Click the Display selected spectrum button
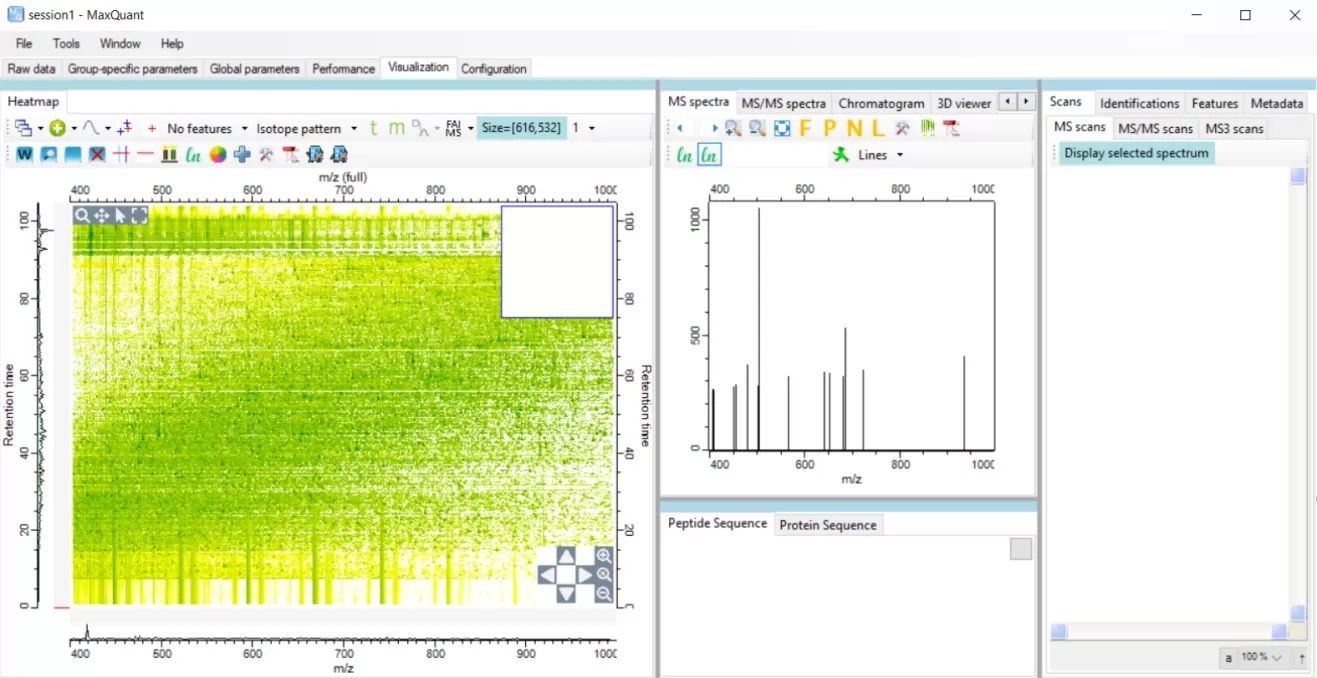The image size is (1317, 678). (1136, 152)
